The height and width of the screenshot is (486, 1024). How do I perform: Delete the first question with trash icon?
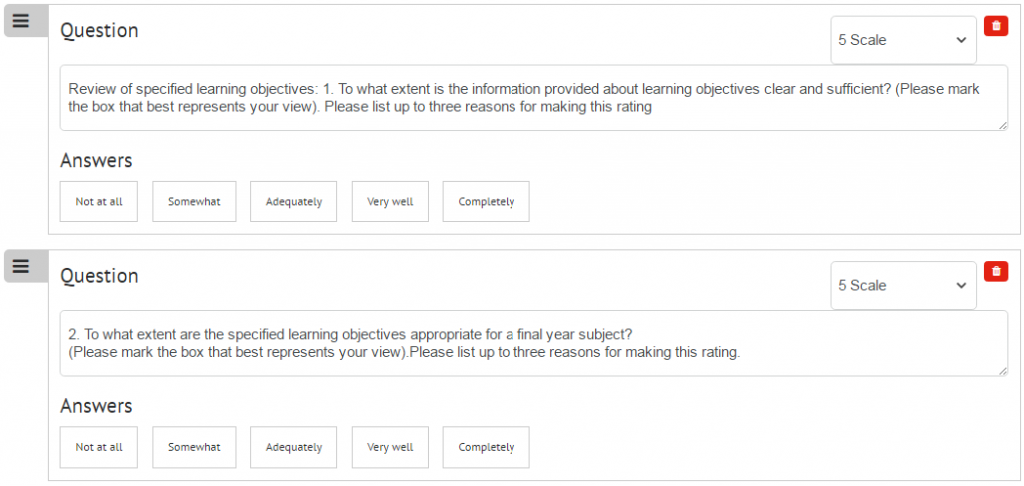pyautogui.click(x=995, y=26)
